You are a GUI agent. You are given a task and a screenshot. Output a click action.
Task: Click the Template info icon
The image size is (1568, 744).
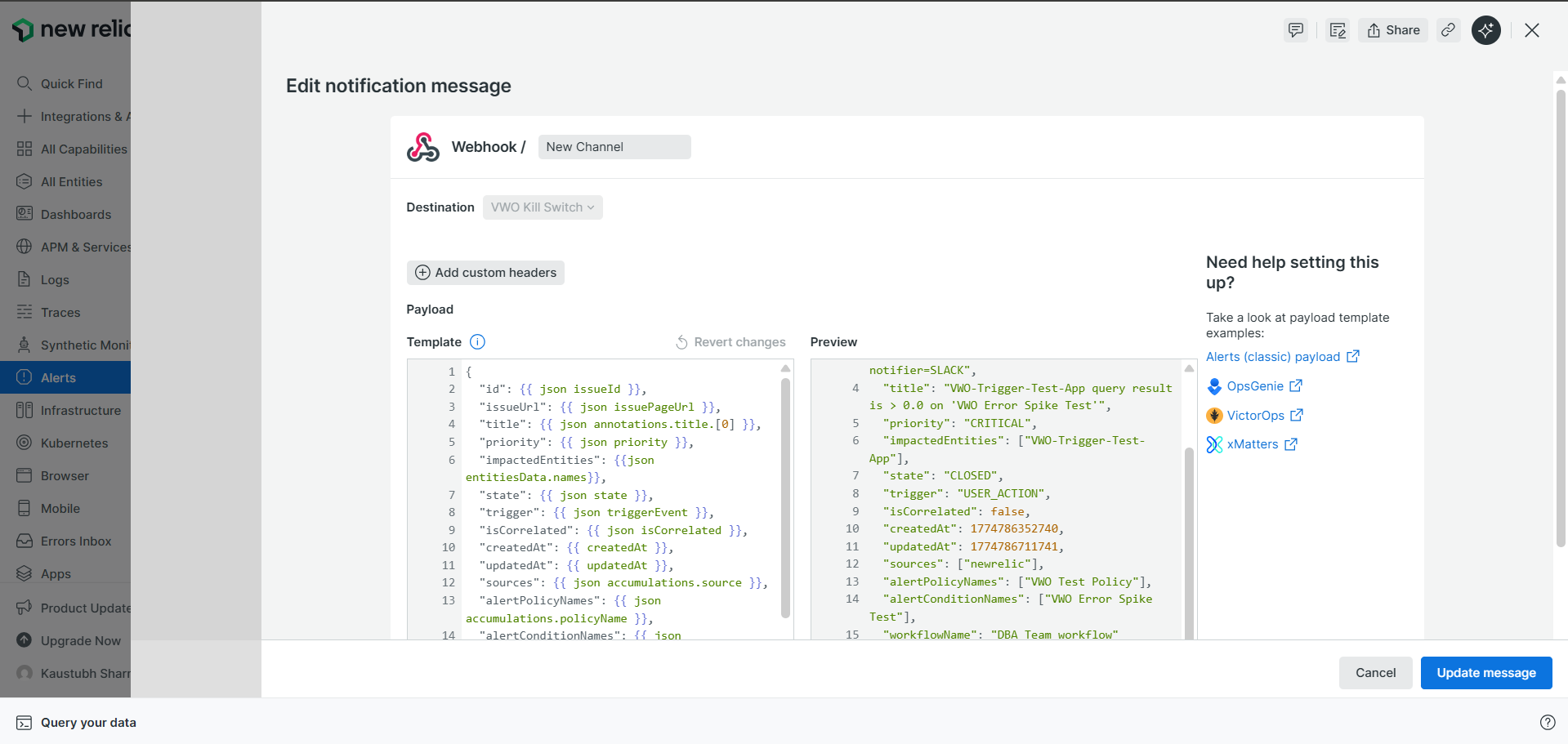click(478, 342)
